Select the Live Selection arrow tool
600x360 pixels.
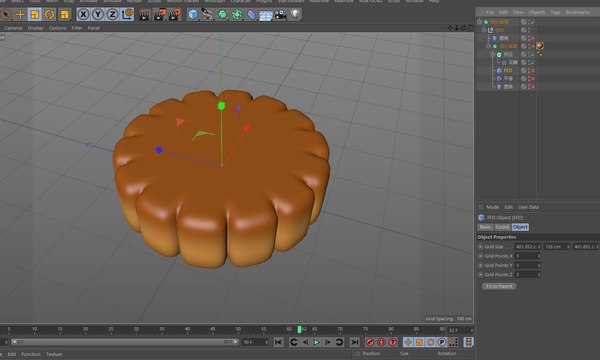pos(5,15)
